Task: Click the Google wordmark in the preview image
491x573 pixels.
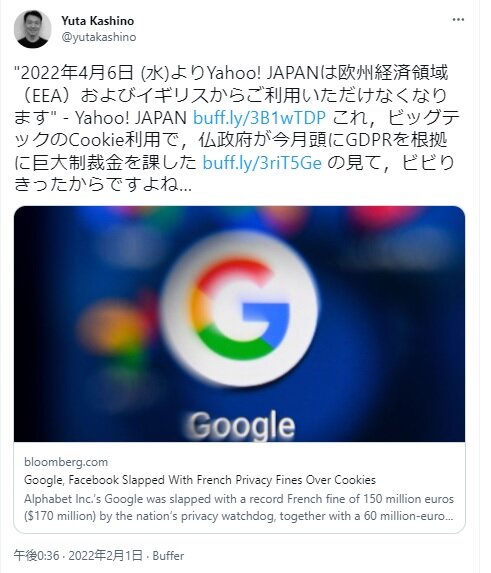Action: pos(241,425)
